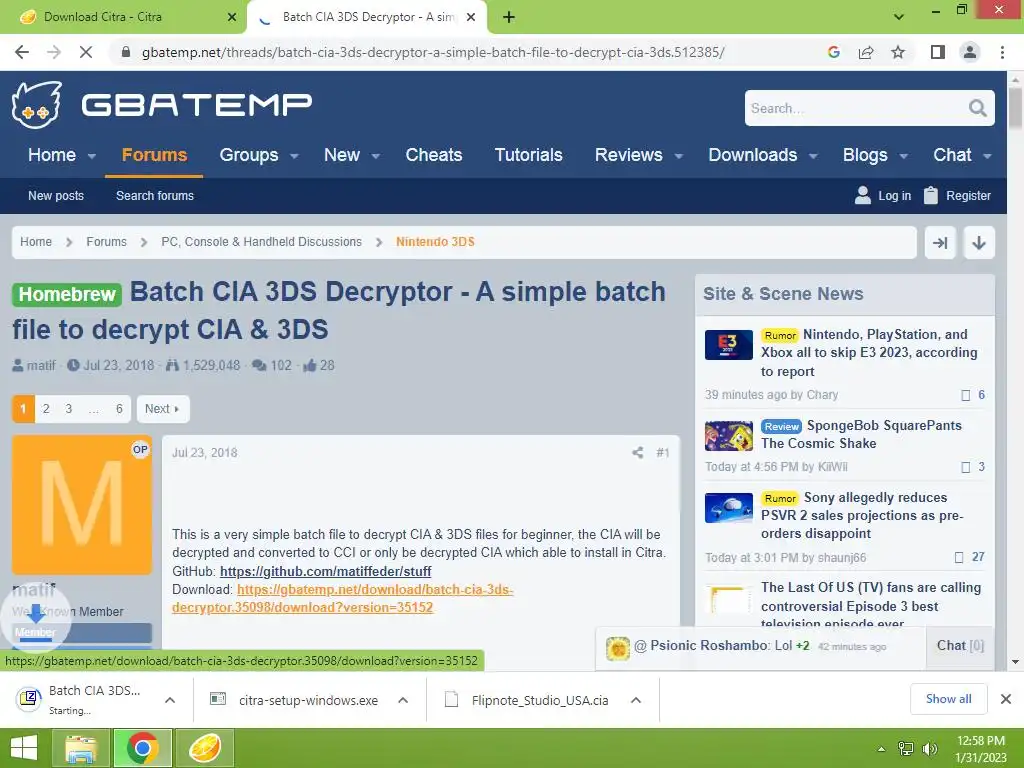Click the page vertical scrollbar thumb
Screen dimensions: 1024x768
click(x=1015, y=108)
